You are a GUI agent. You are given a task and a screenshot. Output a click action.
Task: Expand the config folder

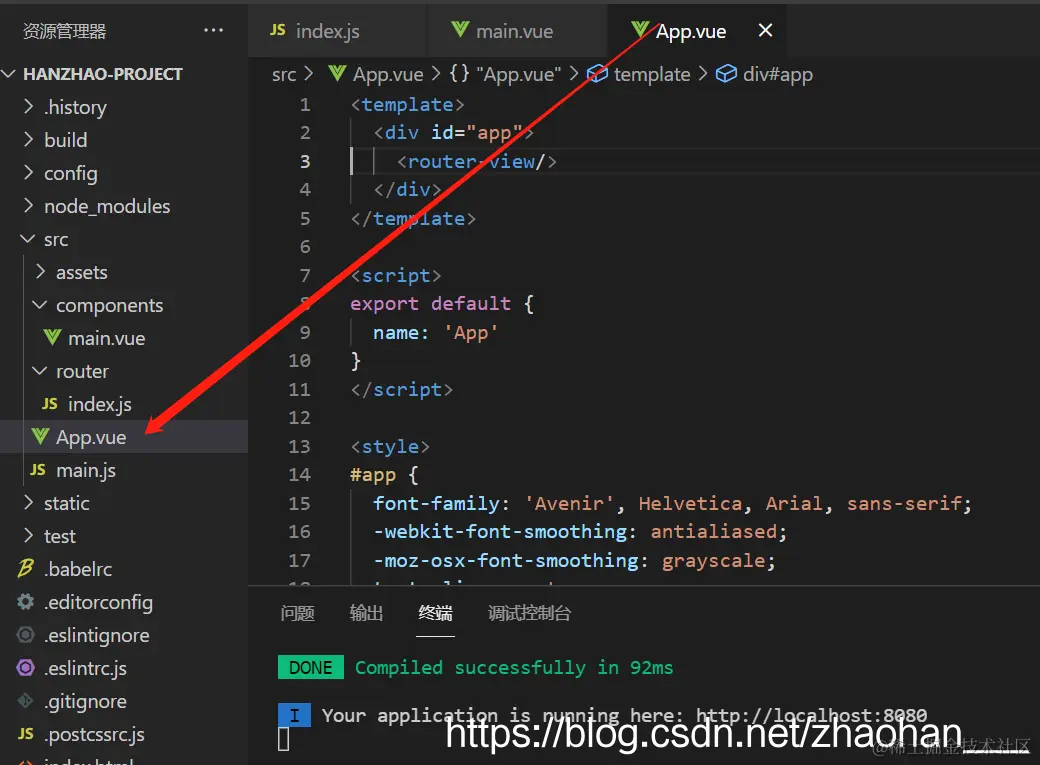tap(28, 173)
